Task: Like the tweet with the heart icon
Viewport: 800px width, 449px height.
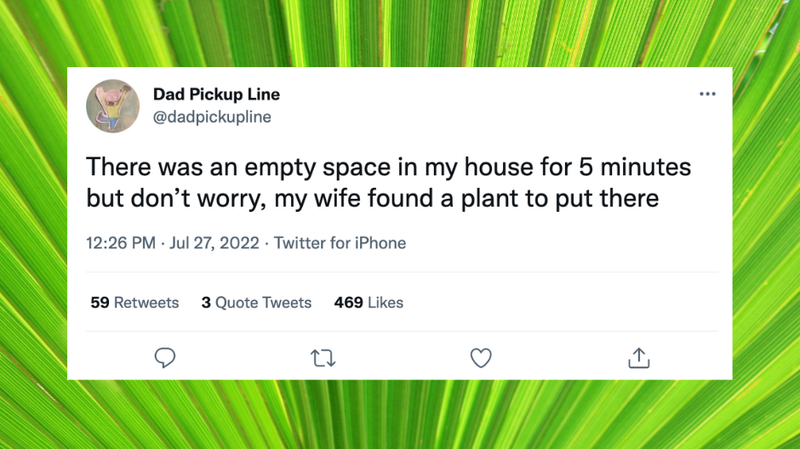Action: 481,357
